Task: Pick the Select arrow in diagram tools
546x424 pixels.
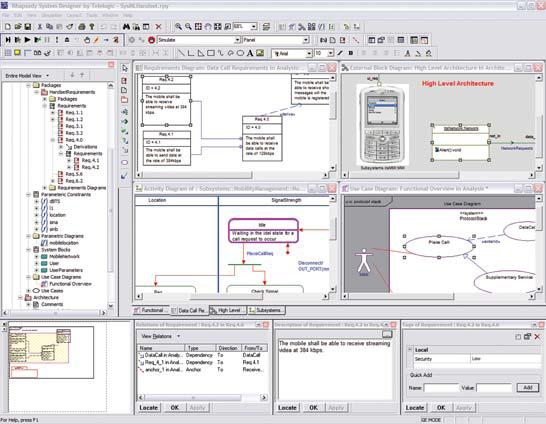Action: [x=124, y=68]
